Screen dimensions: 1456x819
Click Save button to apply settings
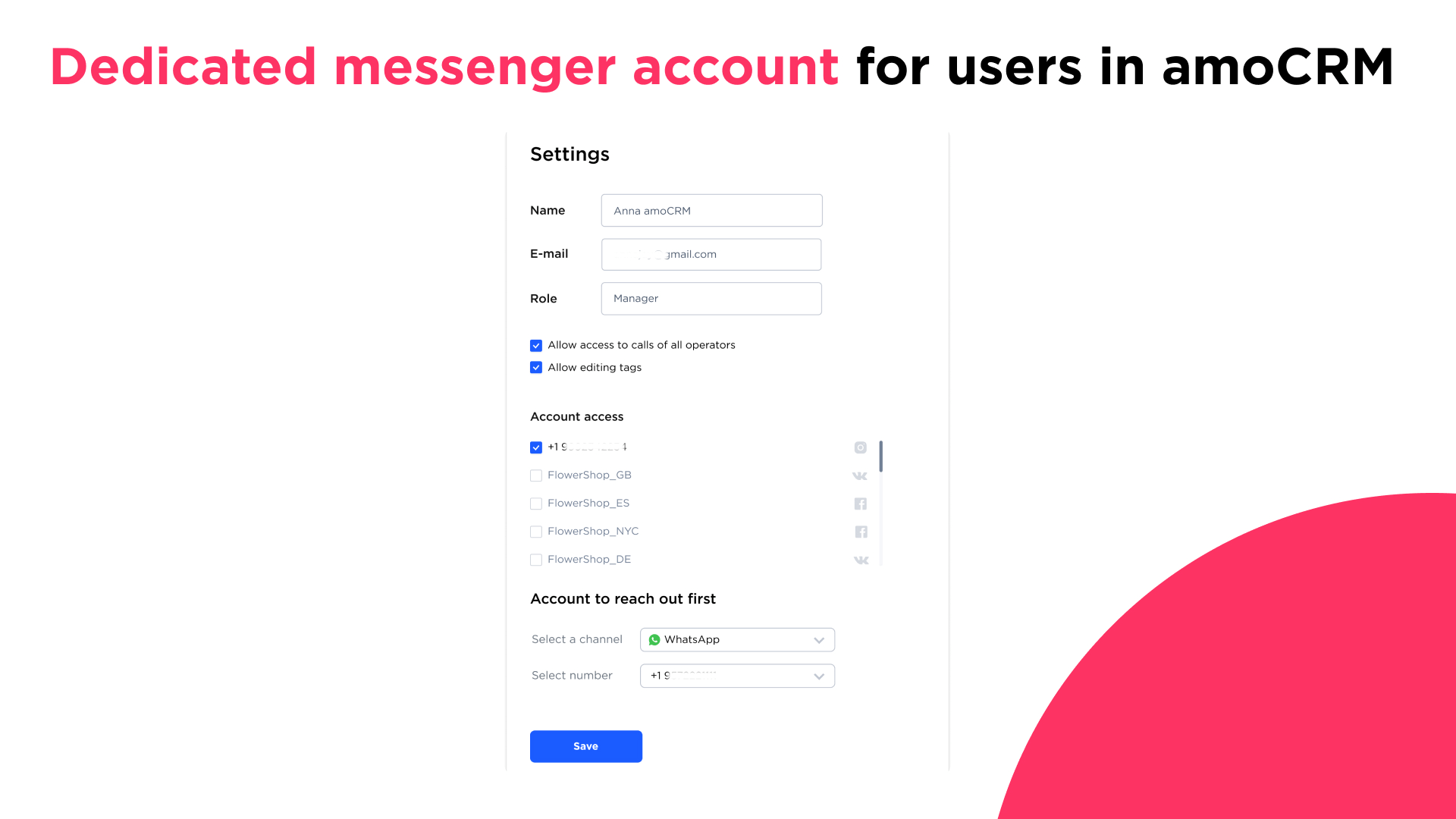(586, 746)
